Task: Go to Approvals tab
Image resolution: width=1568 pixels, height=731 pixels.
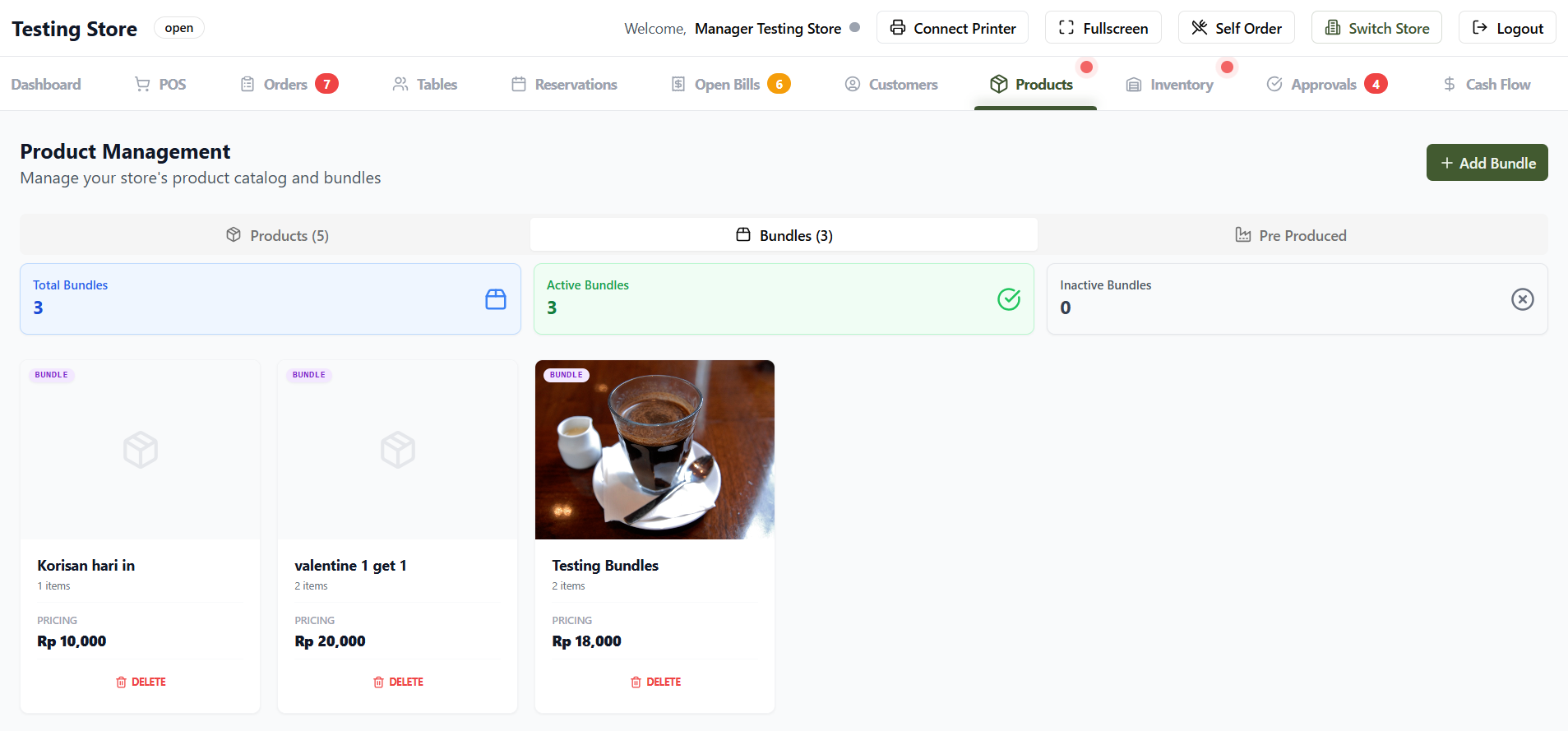Action: 1323,85
